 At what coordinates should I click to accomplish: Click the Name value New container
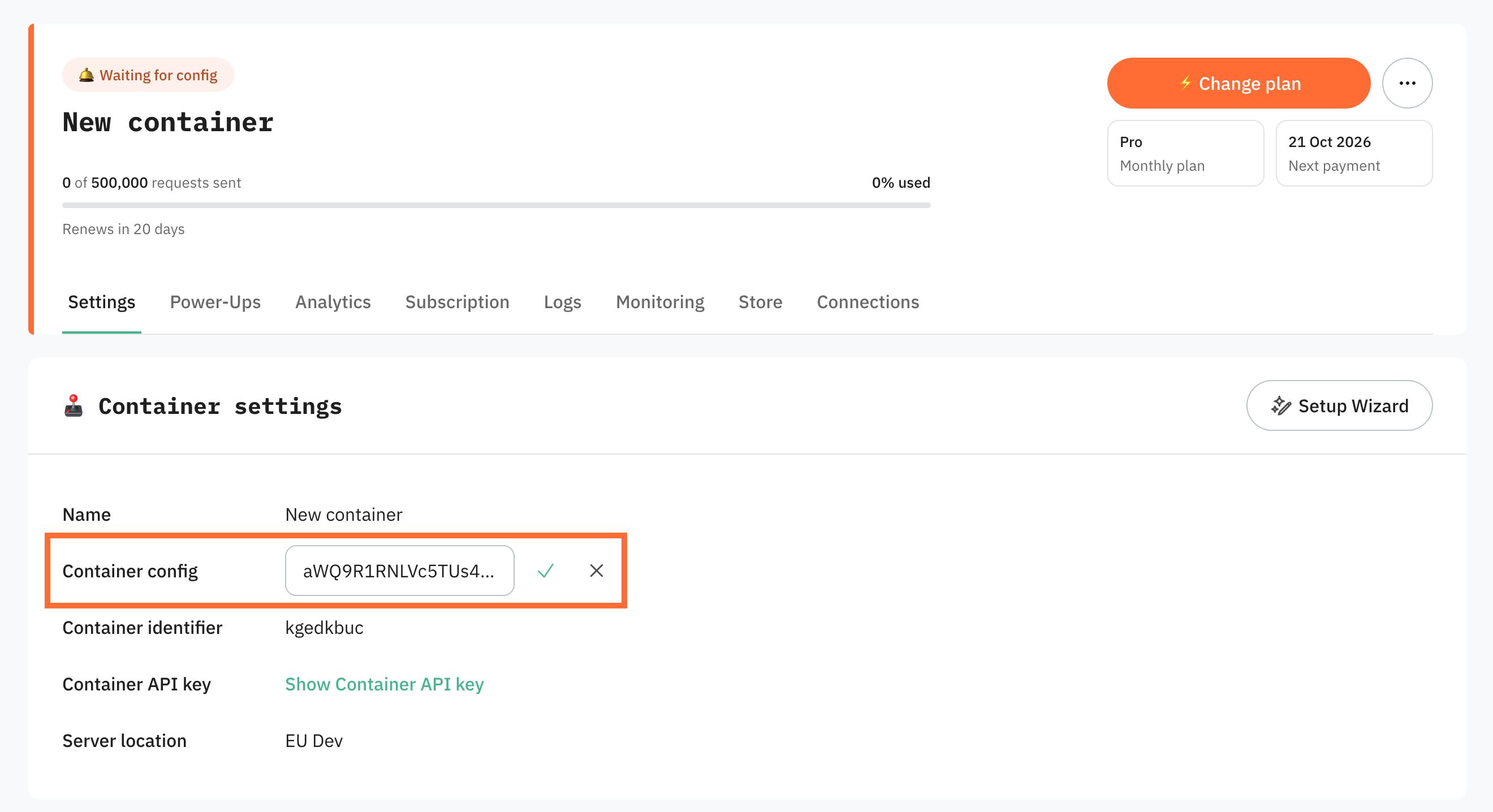coord(343,515)
